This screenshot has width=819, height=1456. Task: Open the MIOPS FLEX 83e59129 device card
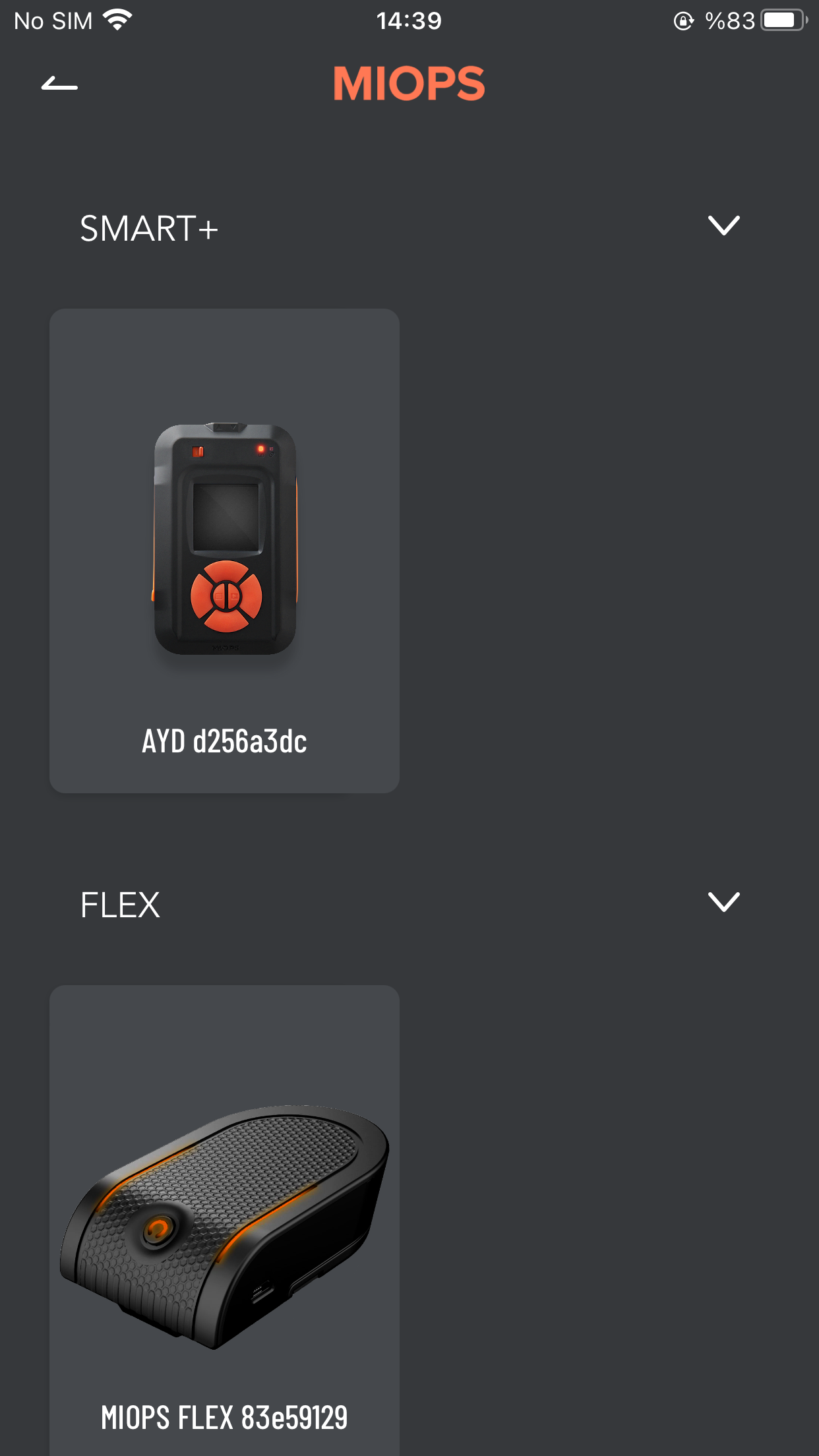tap(224, 1221)
